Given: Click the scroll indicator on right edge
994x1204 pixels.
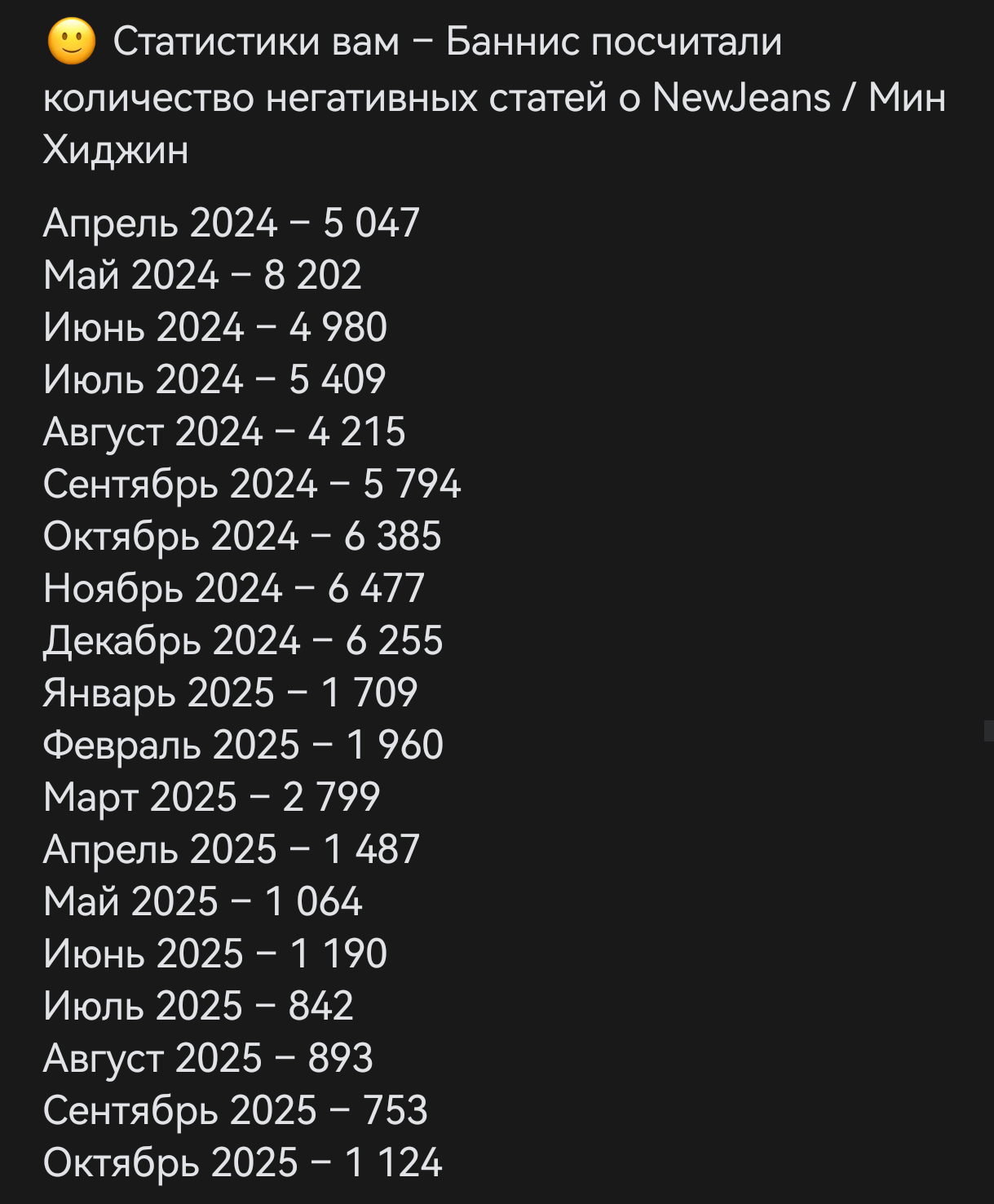Looking at the screenshot, I should point(988,730).
